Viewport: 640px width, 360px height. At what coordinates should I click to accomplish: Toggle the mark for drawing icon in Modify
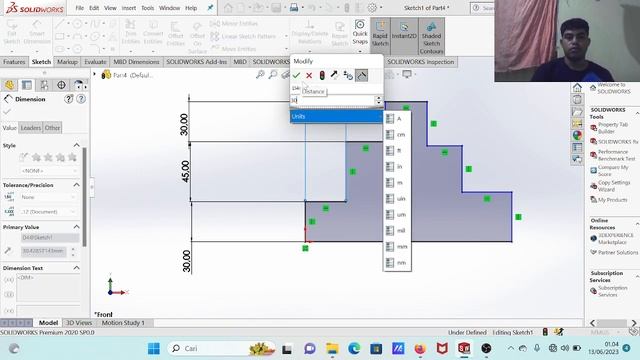361,75
